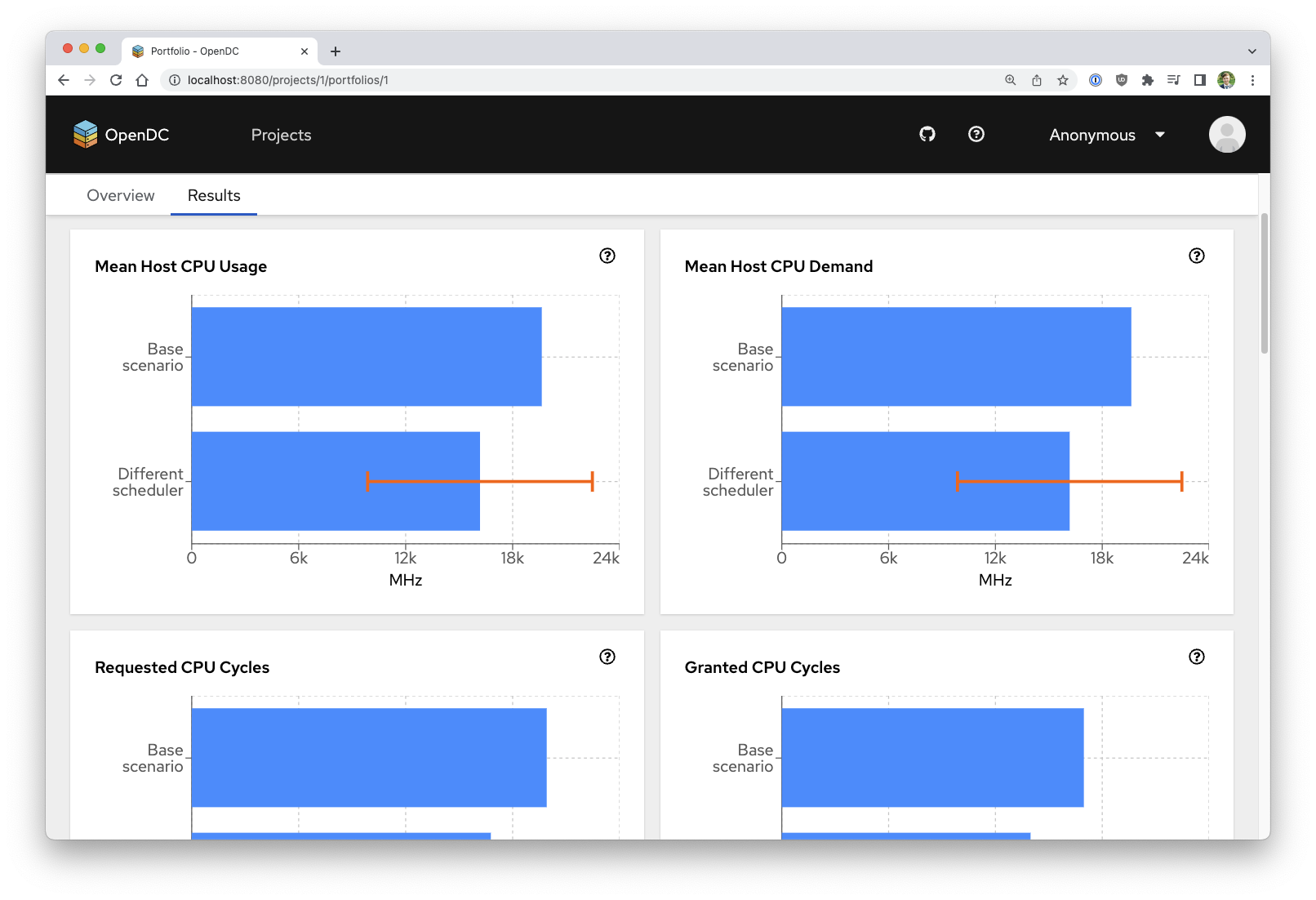Expand the Anonymous account dropdown

click(x=1107, y=135)
